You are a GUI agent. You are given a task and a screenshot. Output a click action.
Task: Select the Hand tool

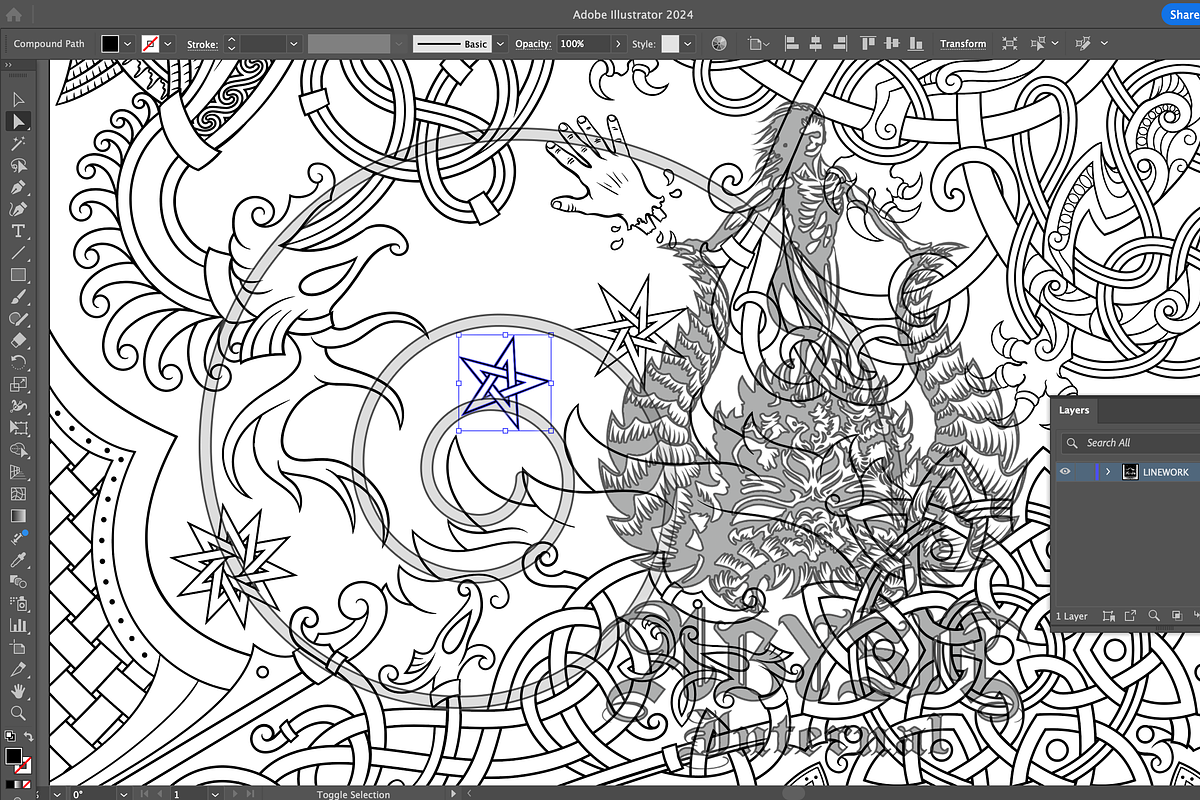[x=18, y=691]
